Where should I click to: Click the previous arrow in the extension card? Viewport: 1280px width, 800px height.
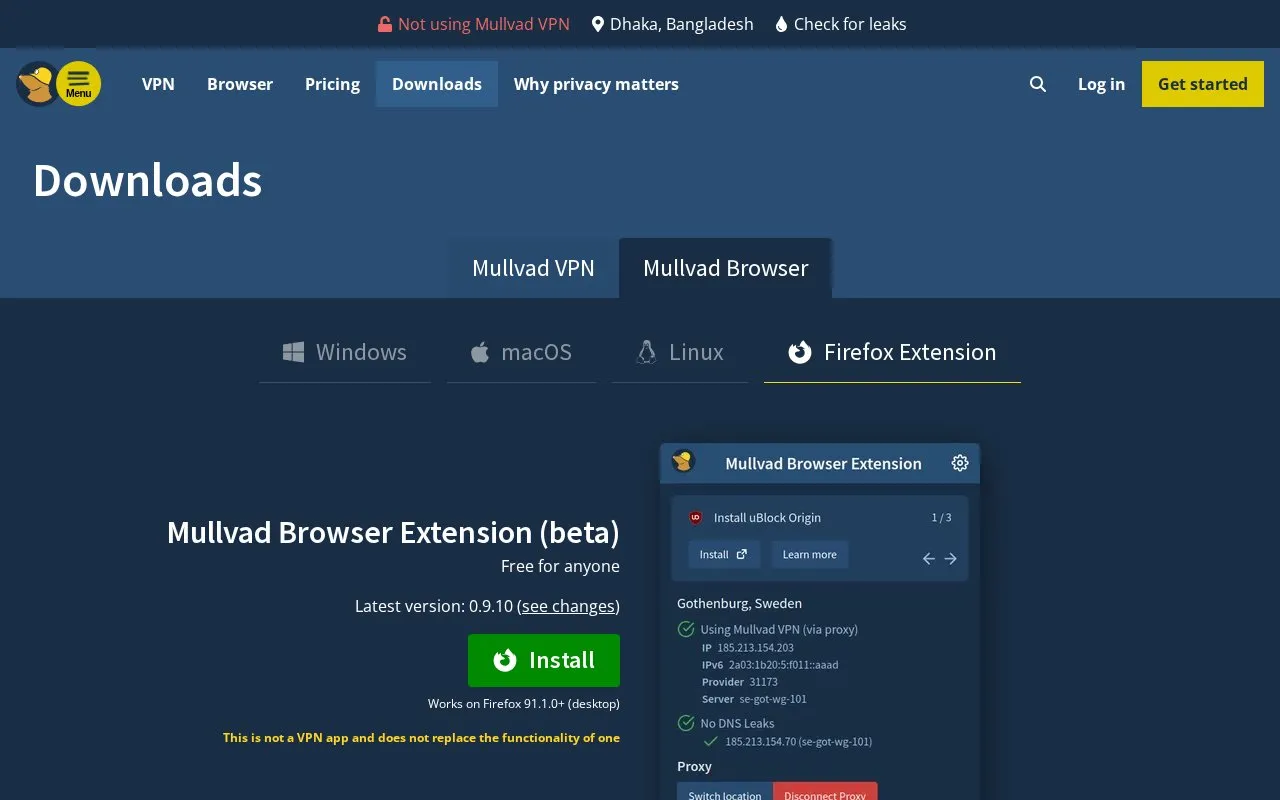tap(929, 559)
